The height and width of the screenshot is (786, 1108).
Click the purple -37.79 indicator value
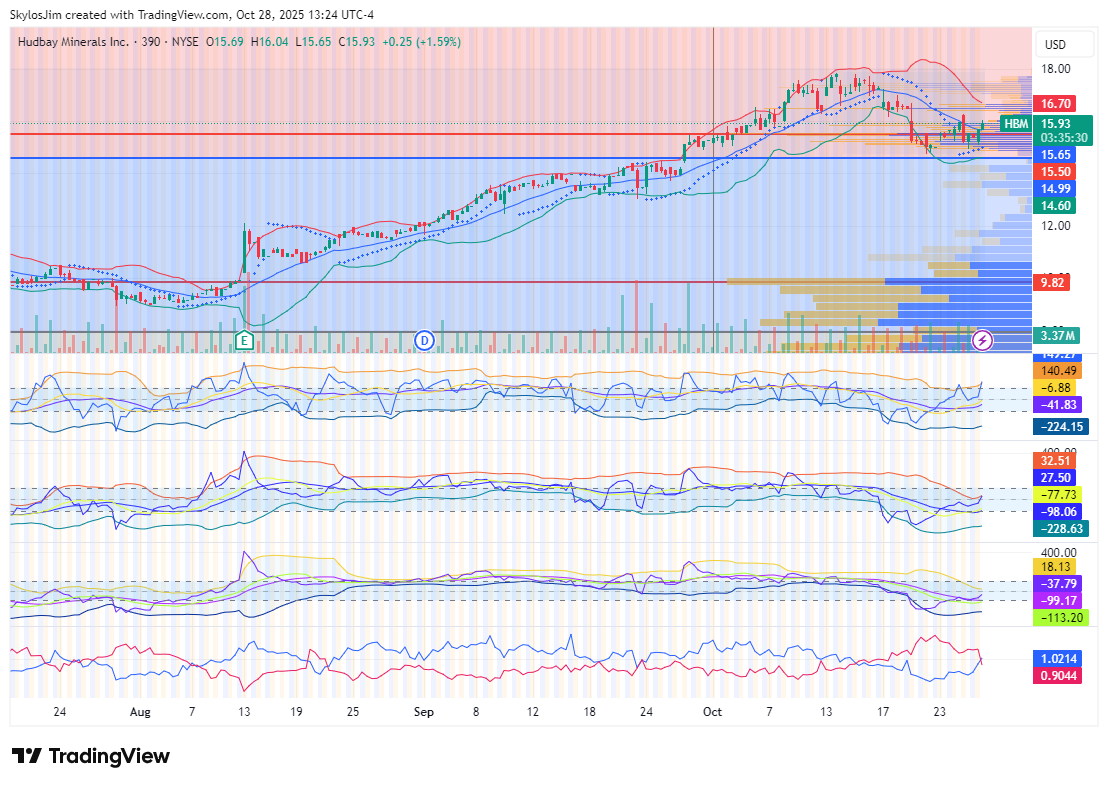[1058, 584]
